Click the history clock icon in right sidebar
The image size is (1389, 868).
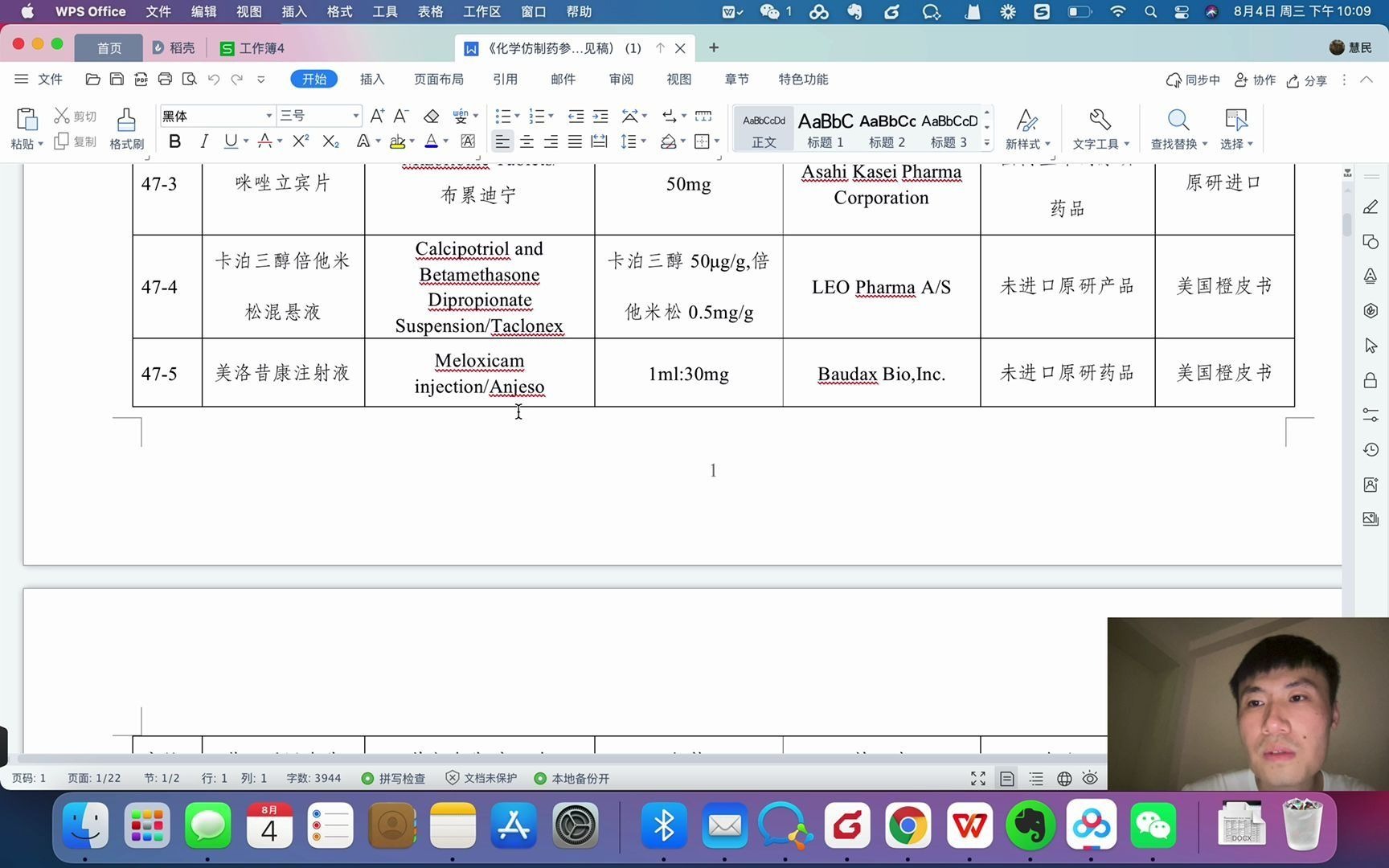1371,449
